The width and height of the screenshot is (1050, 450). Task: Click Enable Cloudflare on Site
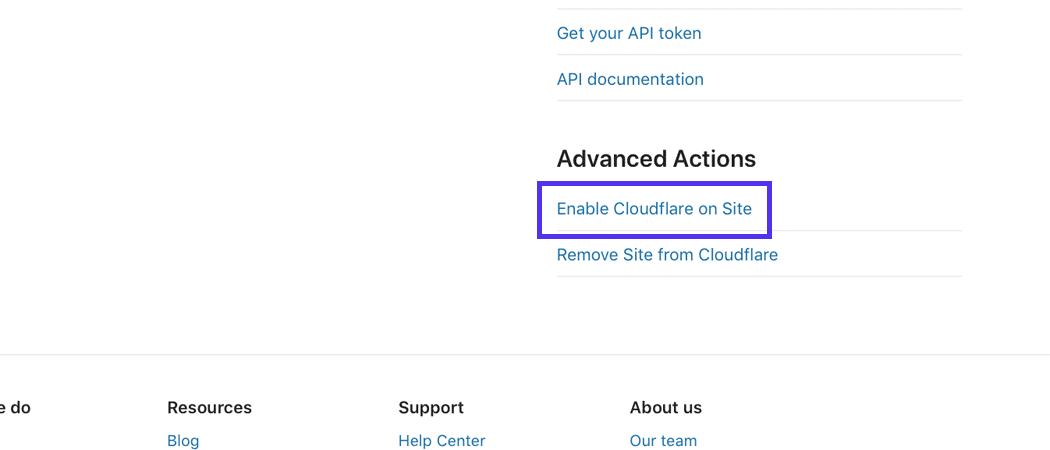654,209
